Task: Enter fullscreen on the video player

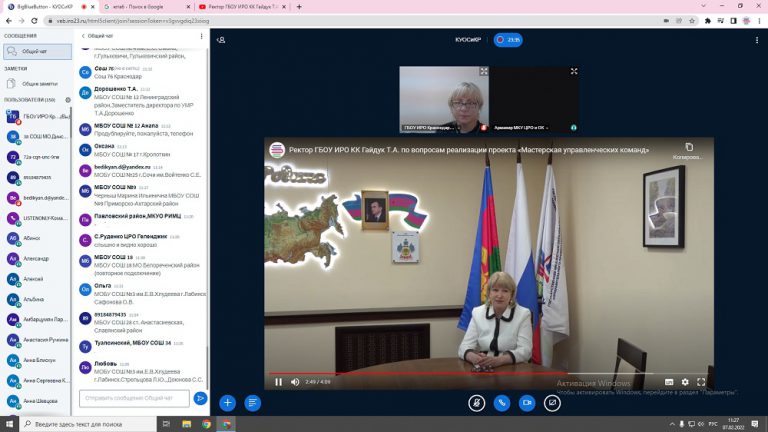Action: 702,382
